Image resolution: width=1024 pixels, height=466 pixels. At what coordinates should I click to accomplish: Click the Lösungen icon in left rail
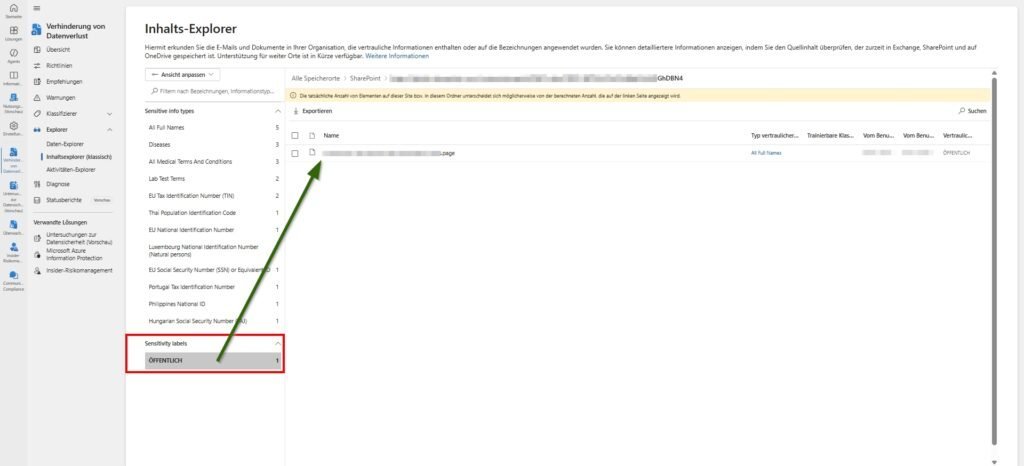[x=13, y=32]
